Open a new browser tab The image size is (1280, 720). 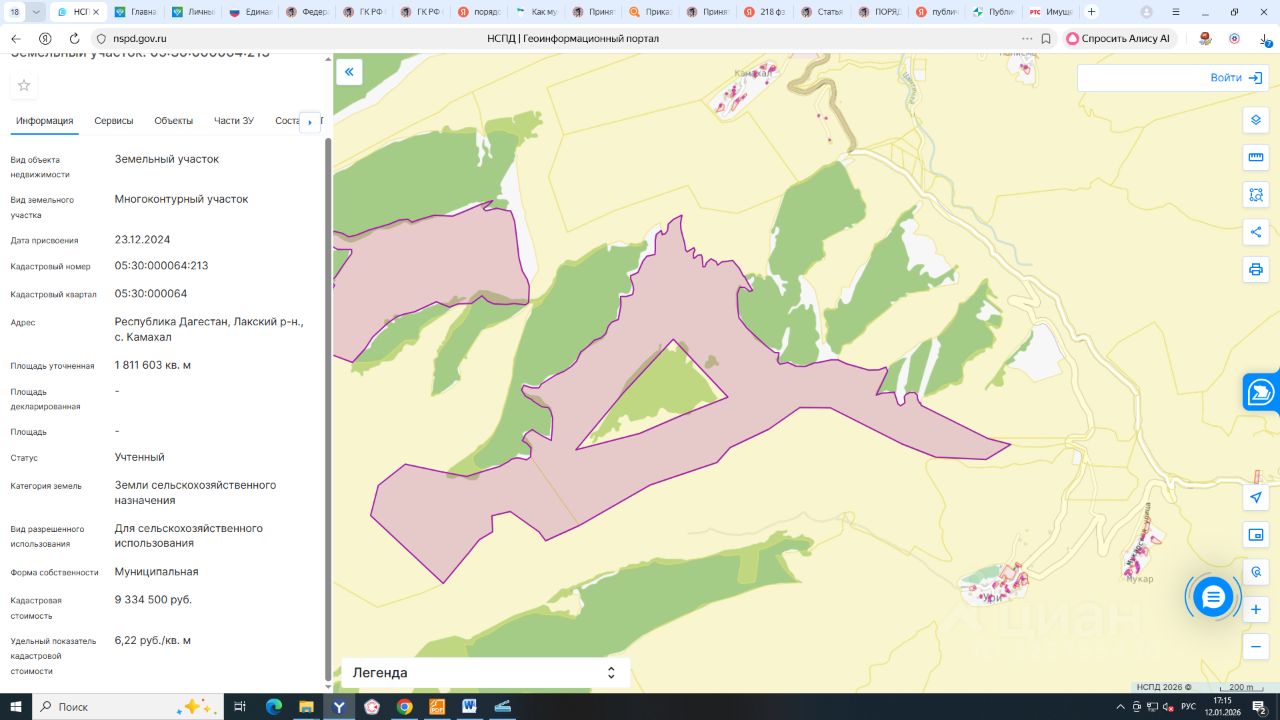point(1091,12)
